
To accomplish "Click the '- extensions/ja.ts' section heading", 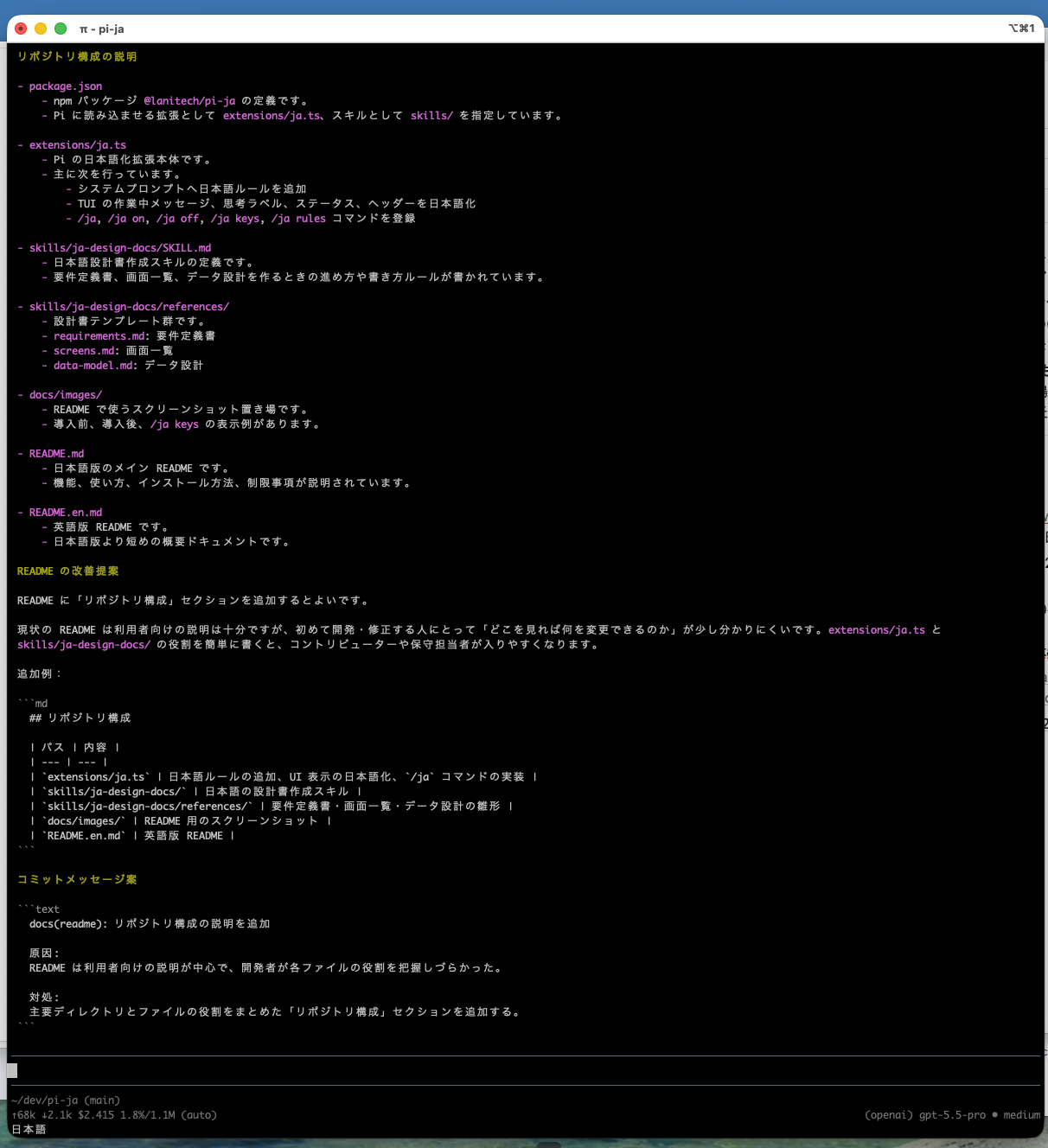I will coord(72,145).
